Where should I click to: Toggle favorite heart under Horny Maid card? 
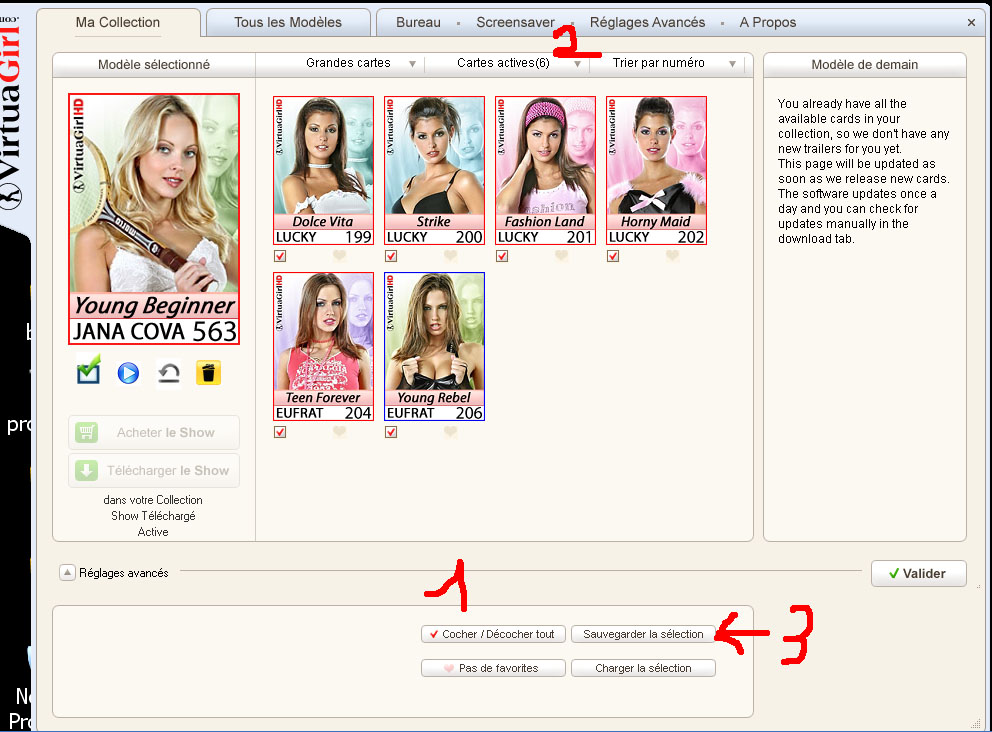(673, 256)
